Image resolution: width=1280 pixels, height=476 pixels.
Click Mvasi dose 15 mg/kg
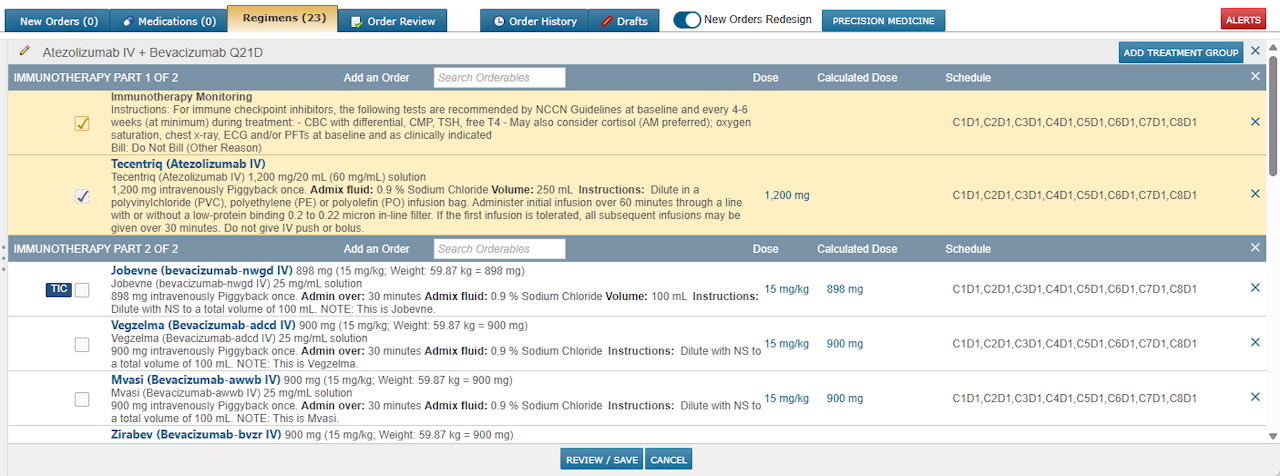787,398
